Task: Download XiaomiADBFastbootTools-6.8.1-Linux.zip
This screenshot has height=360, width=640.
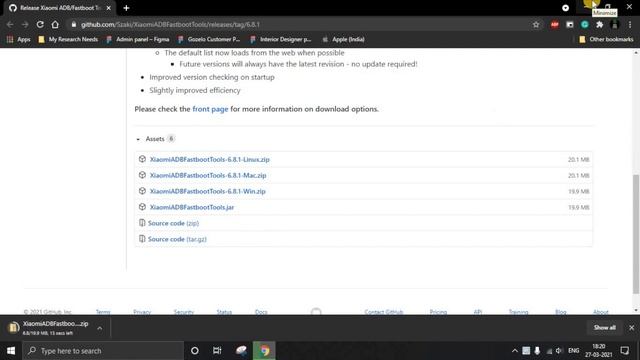Action: pyautogui.click(x=210, y=160)
